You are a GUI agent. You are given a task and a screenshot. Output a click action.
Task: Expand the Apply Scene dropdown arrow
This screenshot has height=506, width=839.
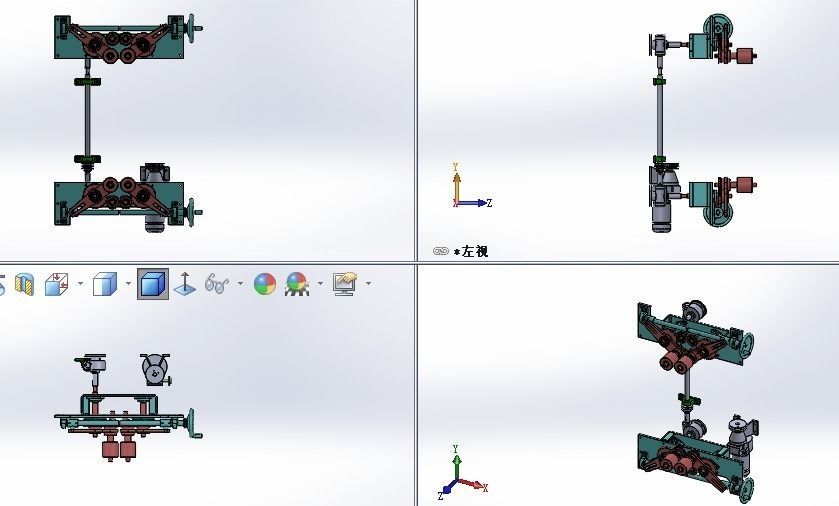pyautogui.click(x=321, y=283)
